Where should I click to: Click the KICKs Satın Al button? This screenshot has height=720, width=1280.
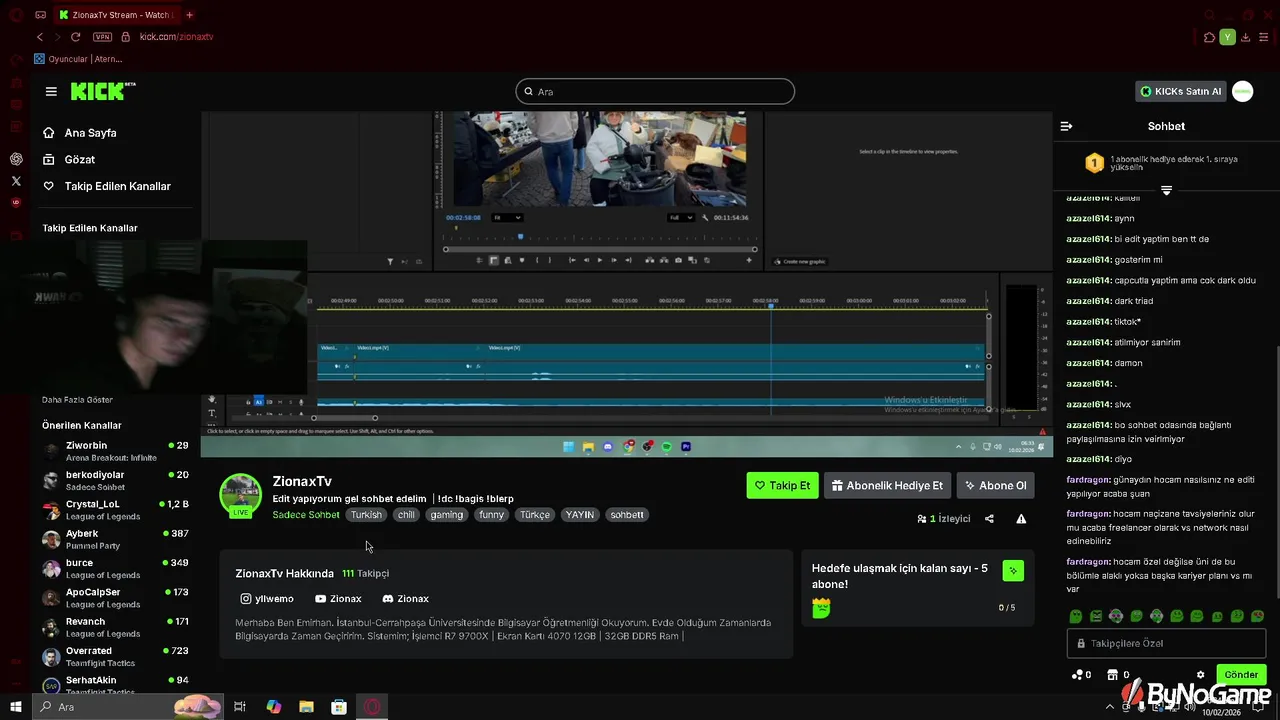[1181, 91]
